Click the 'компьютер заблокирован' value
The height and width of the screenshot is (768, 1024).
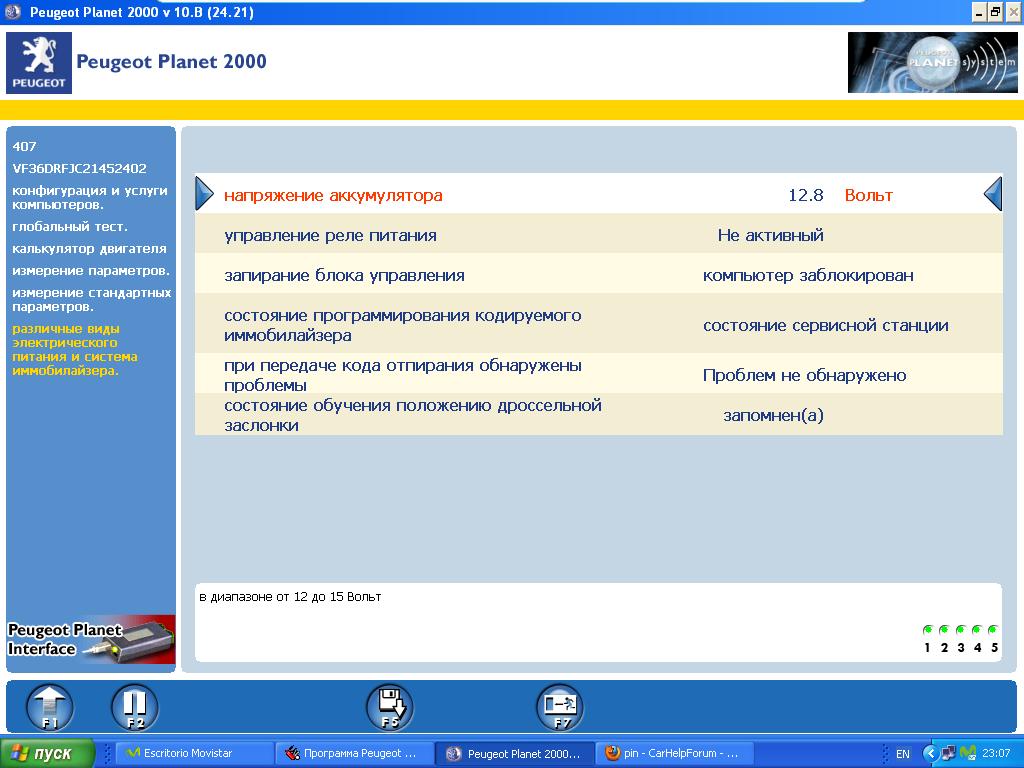coord(808,276)
